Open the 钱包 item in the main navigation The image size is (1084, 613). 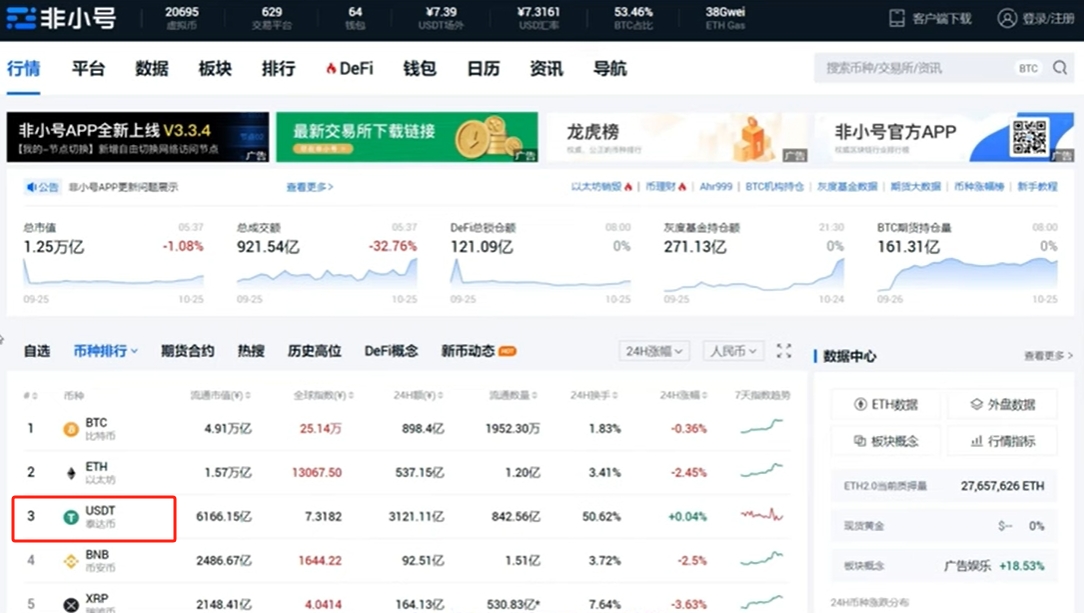point(420,68)
